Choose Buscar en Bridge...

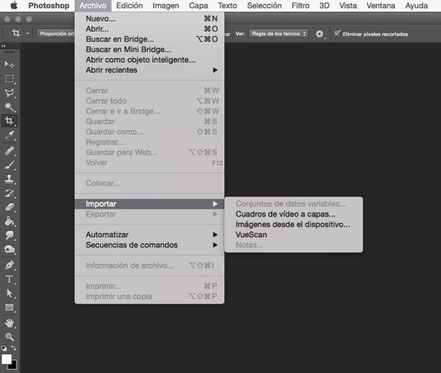pos(150,39)
